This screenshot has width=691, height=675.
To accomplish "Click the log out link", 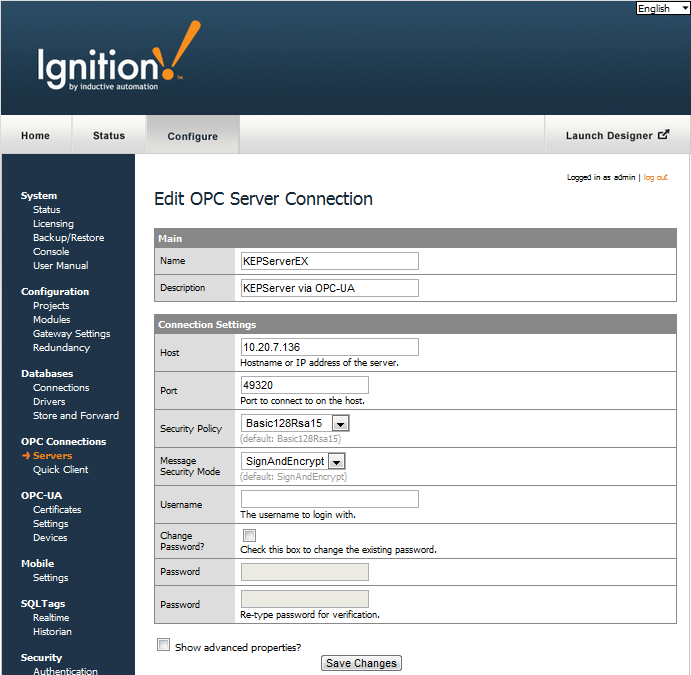I will point(655,177).
